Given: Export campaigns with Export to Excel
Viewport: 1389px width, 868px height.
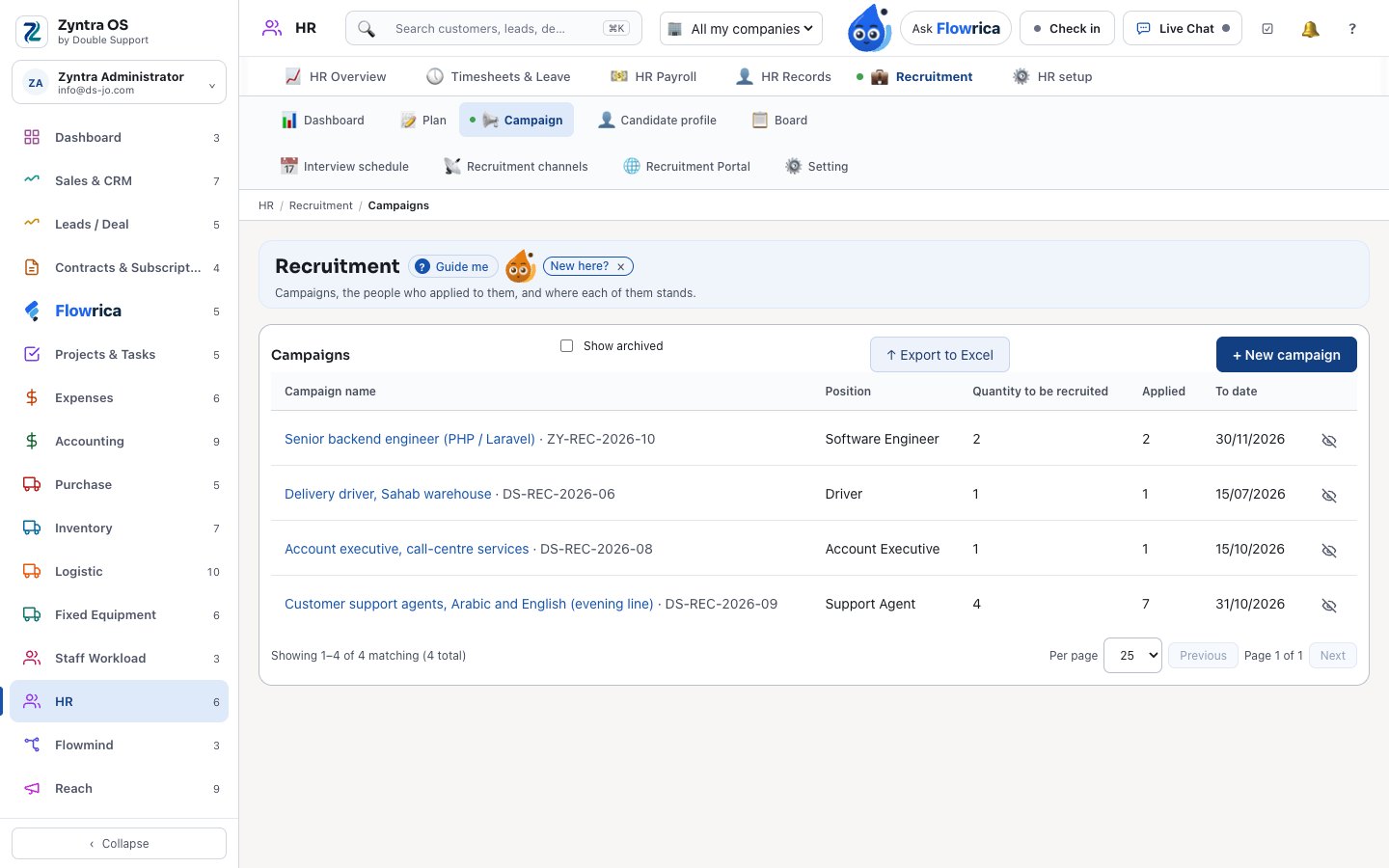Looking at the screenshot, I should (940, 355).
